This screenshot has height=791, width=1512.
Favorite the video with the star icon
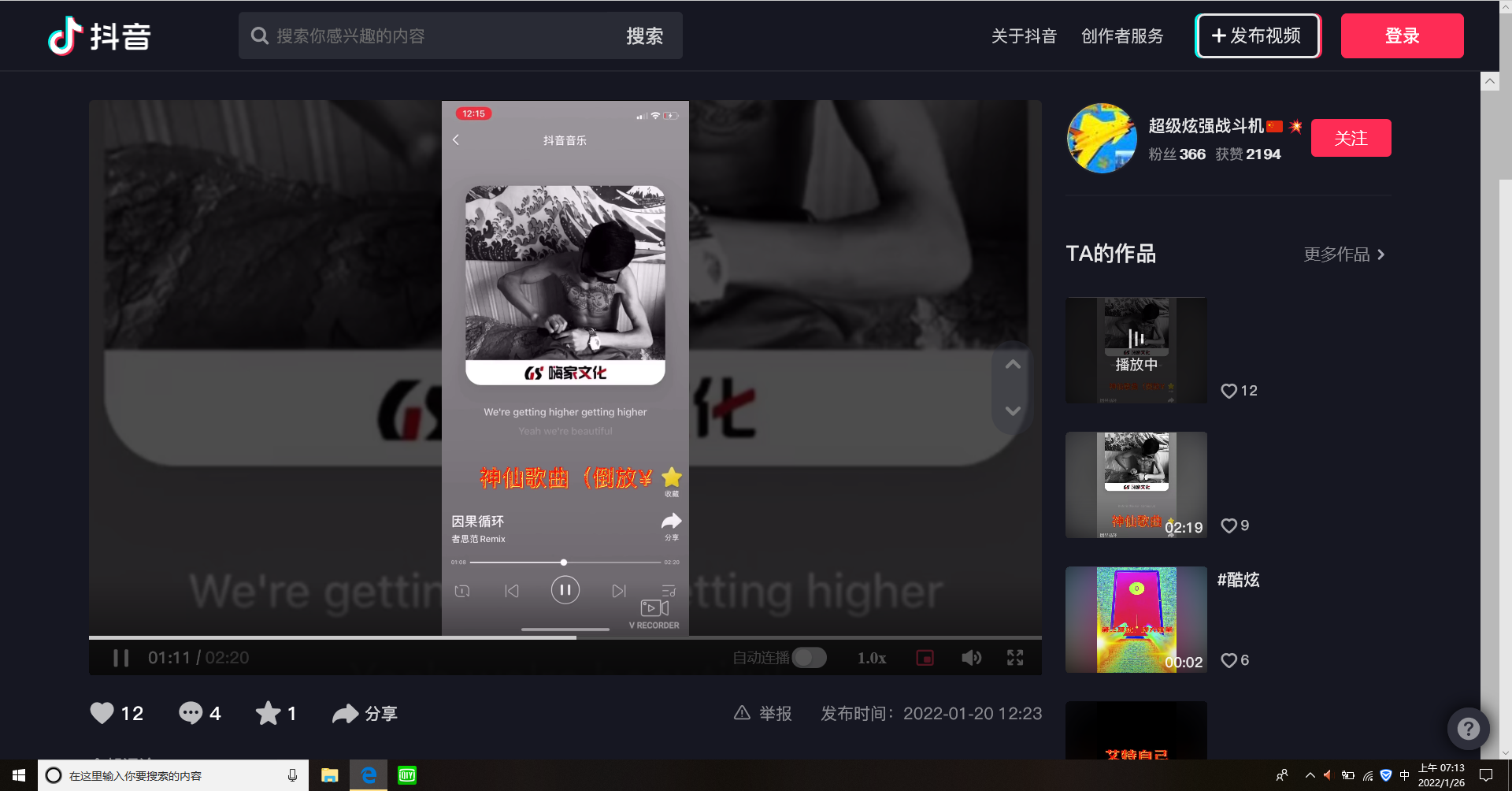268,713
